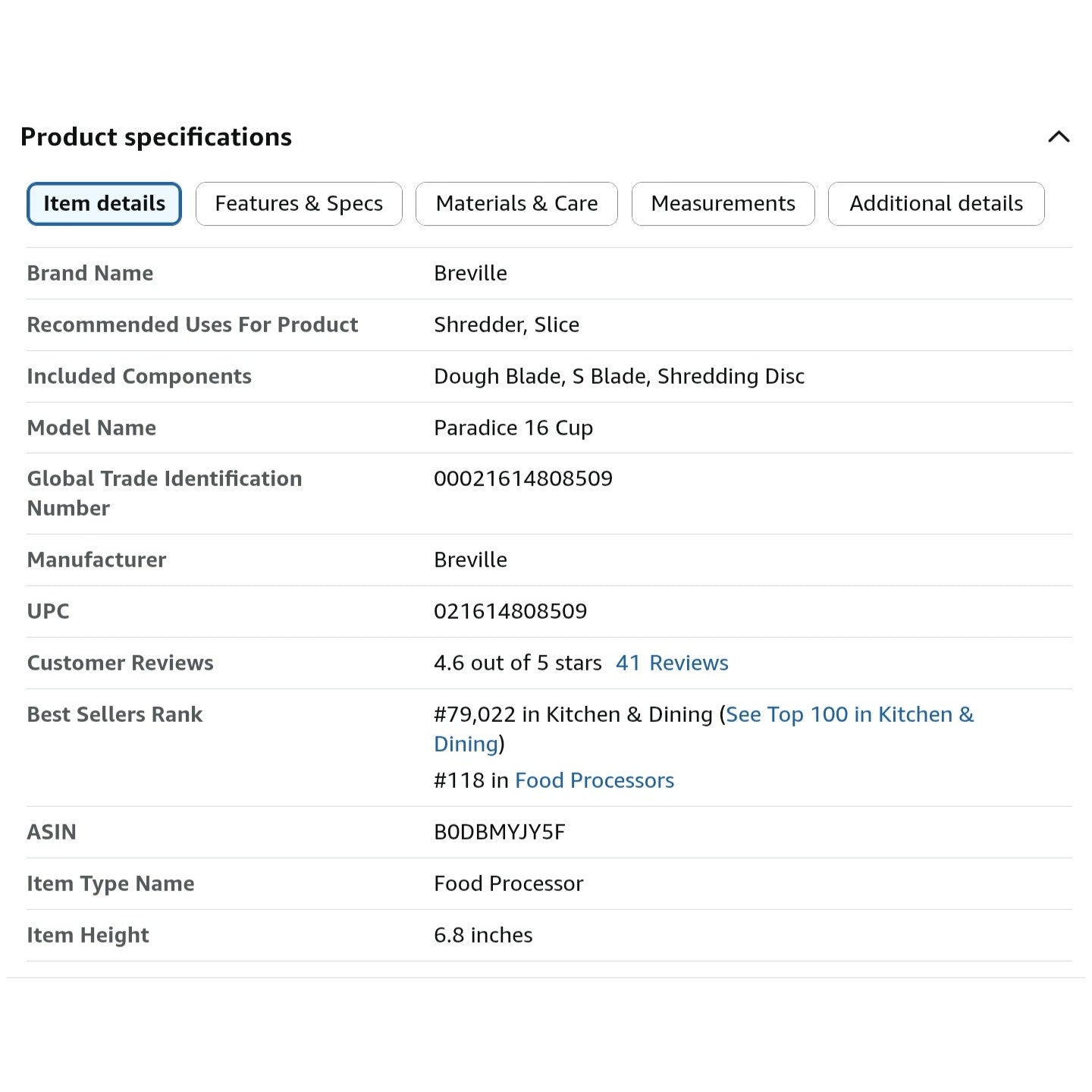Open the Materials & Care tab
The height and width of the screenshot is (1092, 1092).
pyautogui.click(x=516, y=204)
